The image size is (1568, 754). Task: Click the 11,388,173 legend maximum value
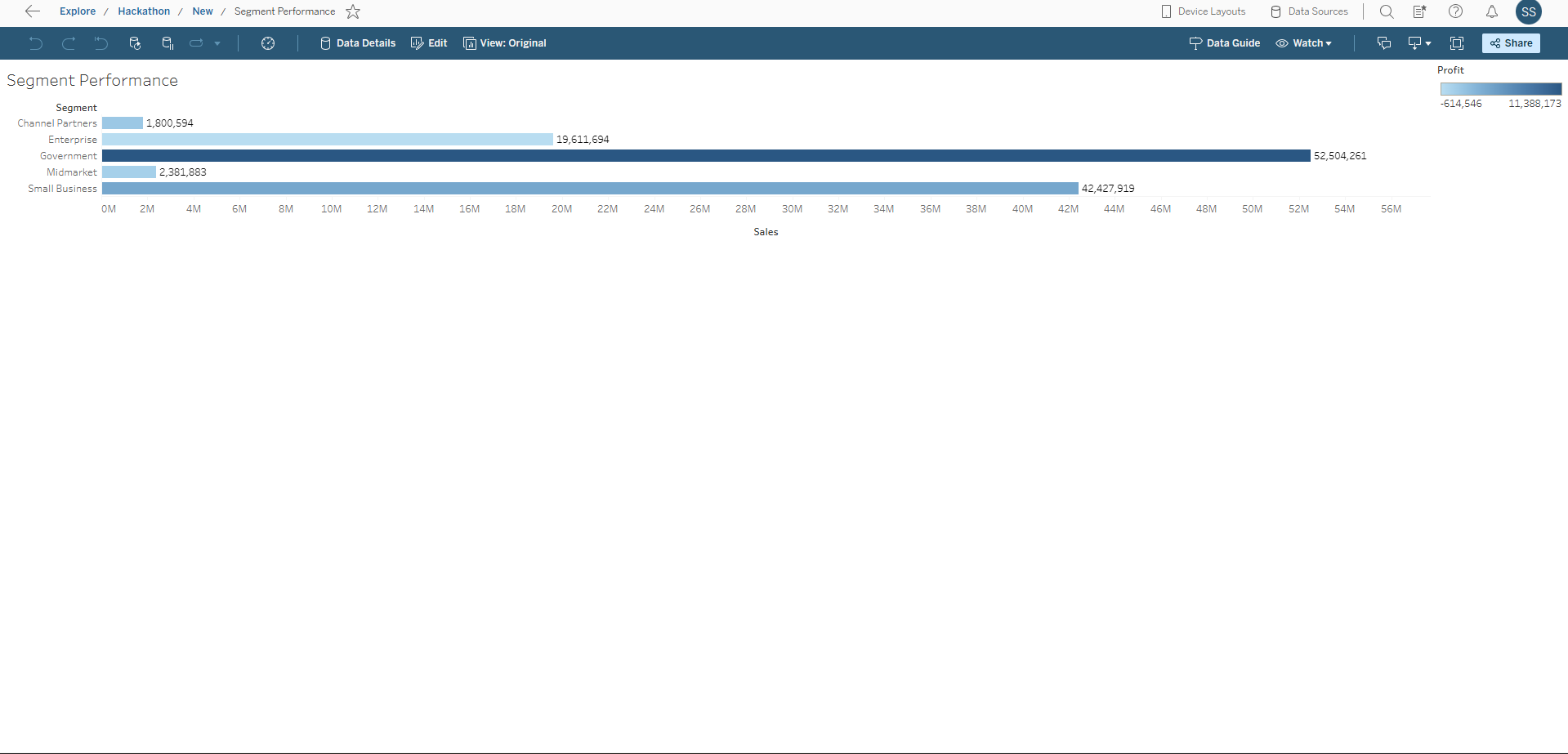pyautogui.click(x=1534, y=104)
